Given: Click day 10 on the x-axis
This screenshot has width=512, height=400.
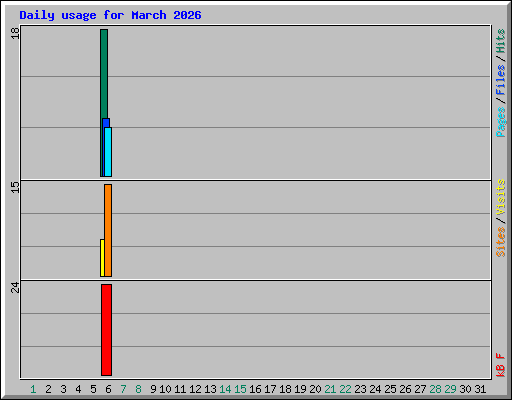Looking at the screenshot, I should pos(165,389).
